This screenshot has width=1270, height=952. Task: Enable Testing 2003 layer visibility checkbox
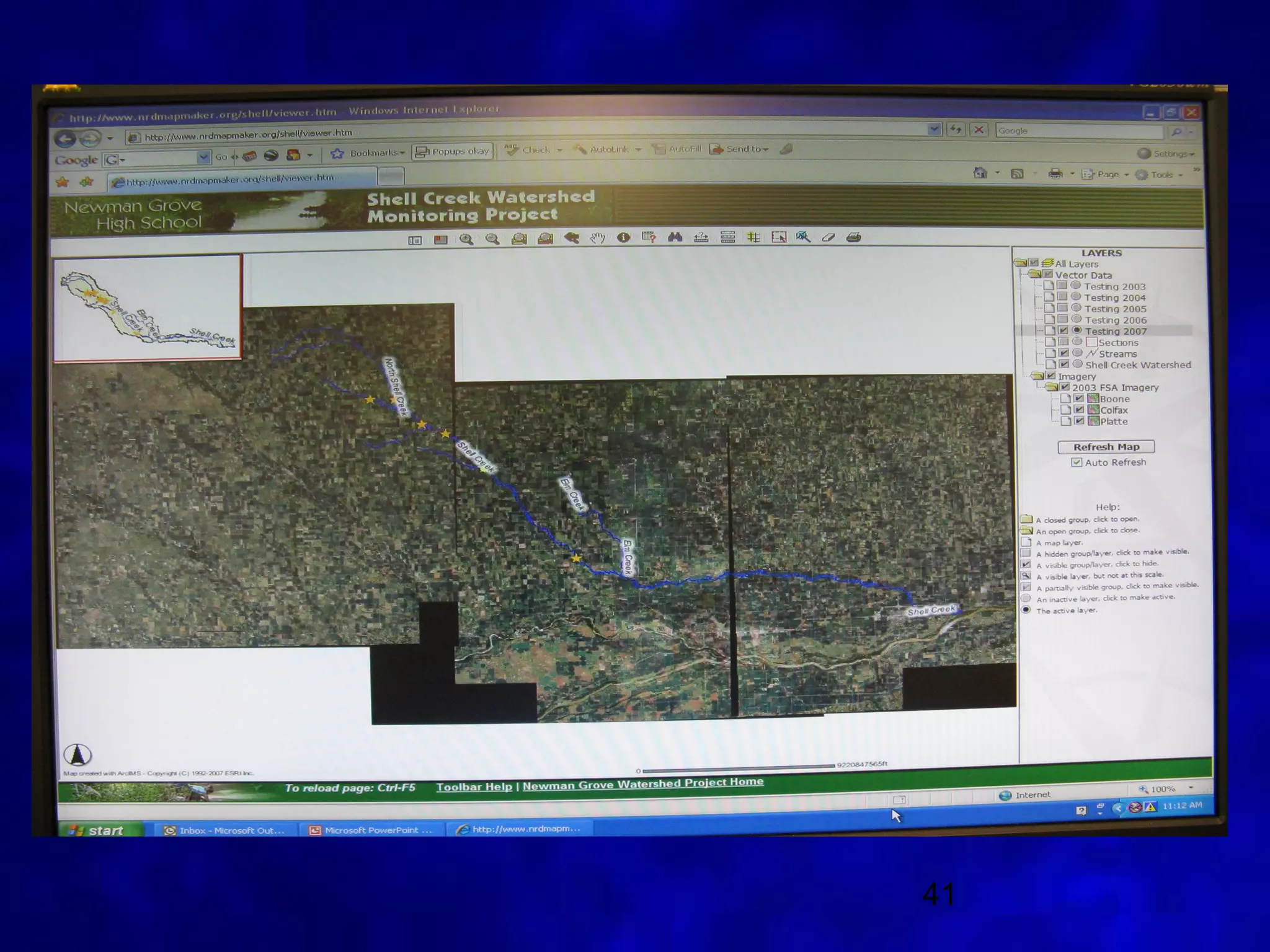(x=1062, y=286)
